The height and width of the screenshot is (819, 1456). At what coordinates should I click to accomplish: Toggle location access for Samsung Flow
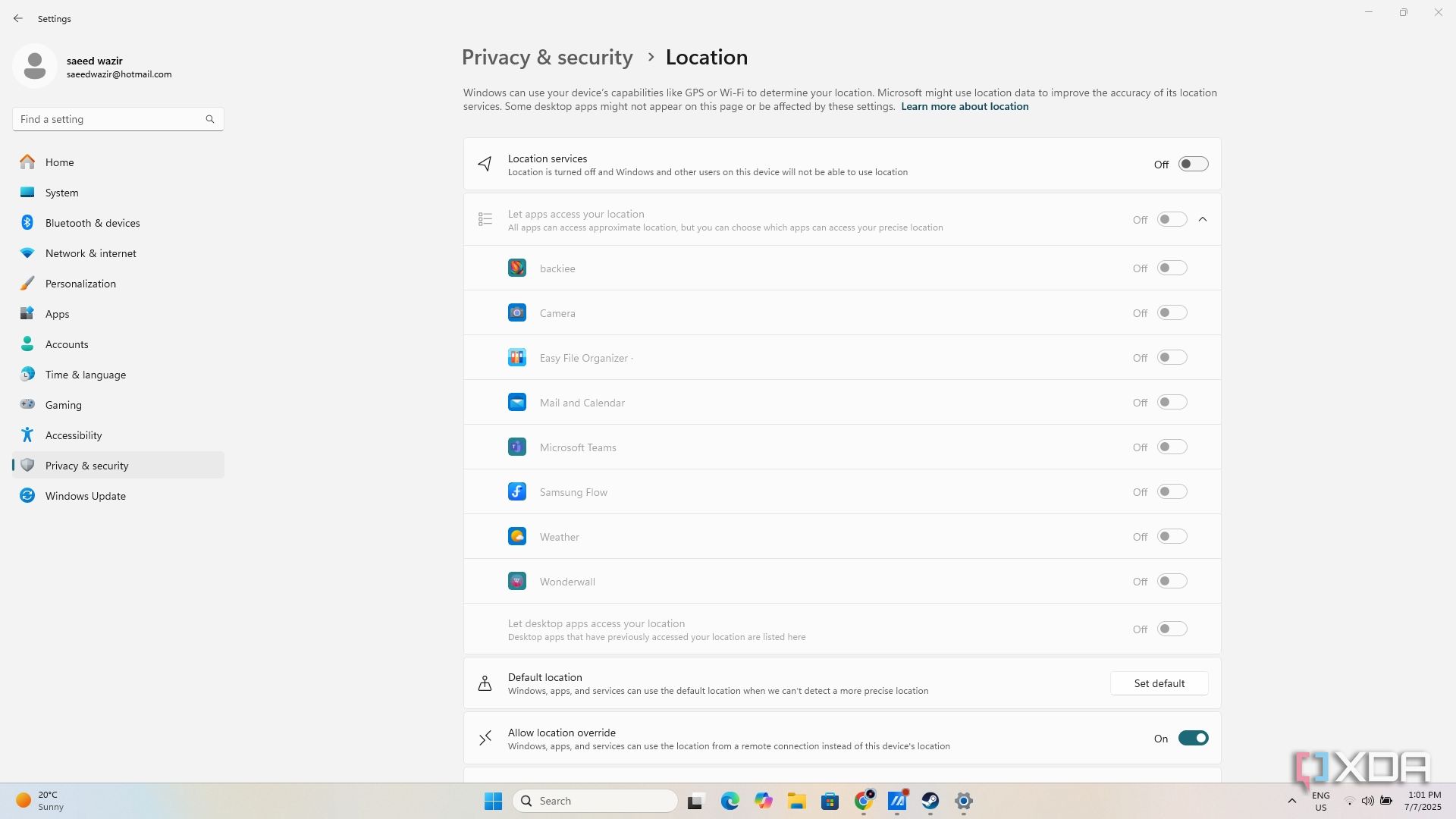[x=1172, y=491]
